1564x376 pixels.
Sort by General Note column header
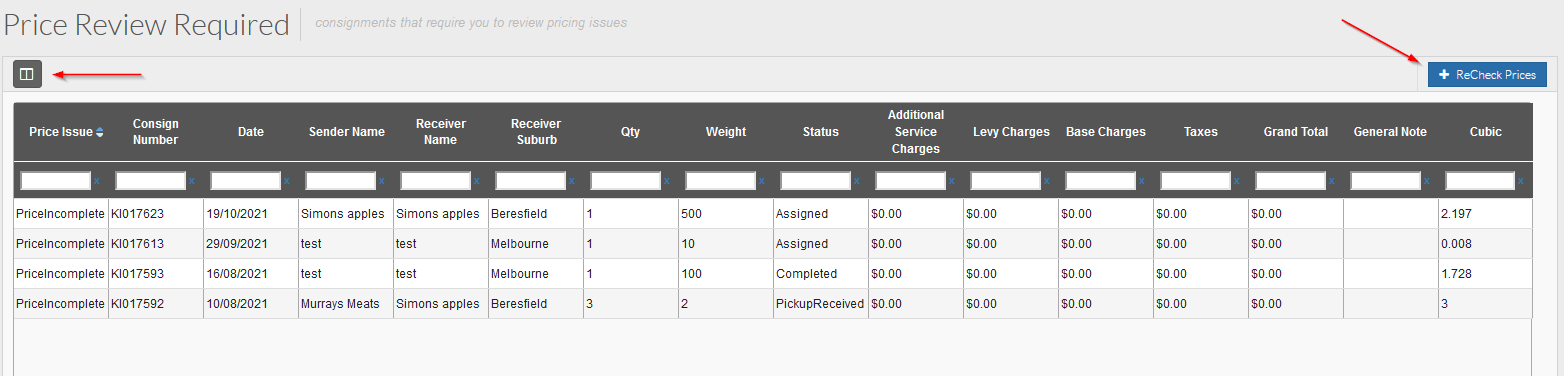[x=1390, y=132]
